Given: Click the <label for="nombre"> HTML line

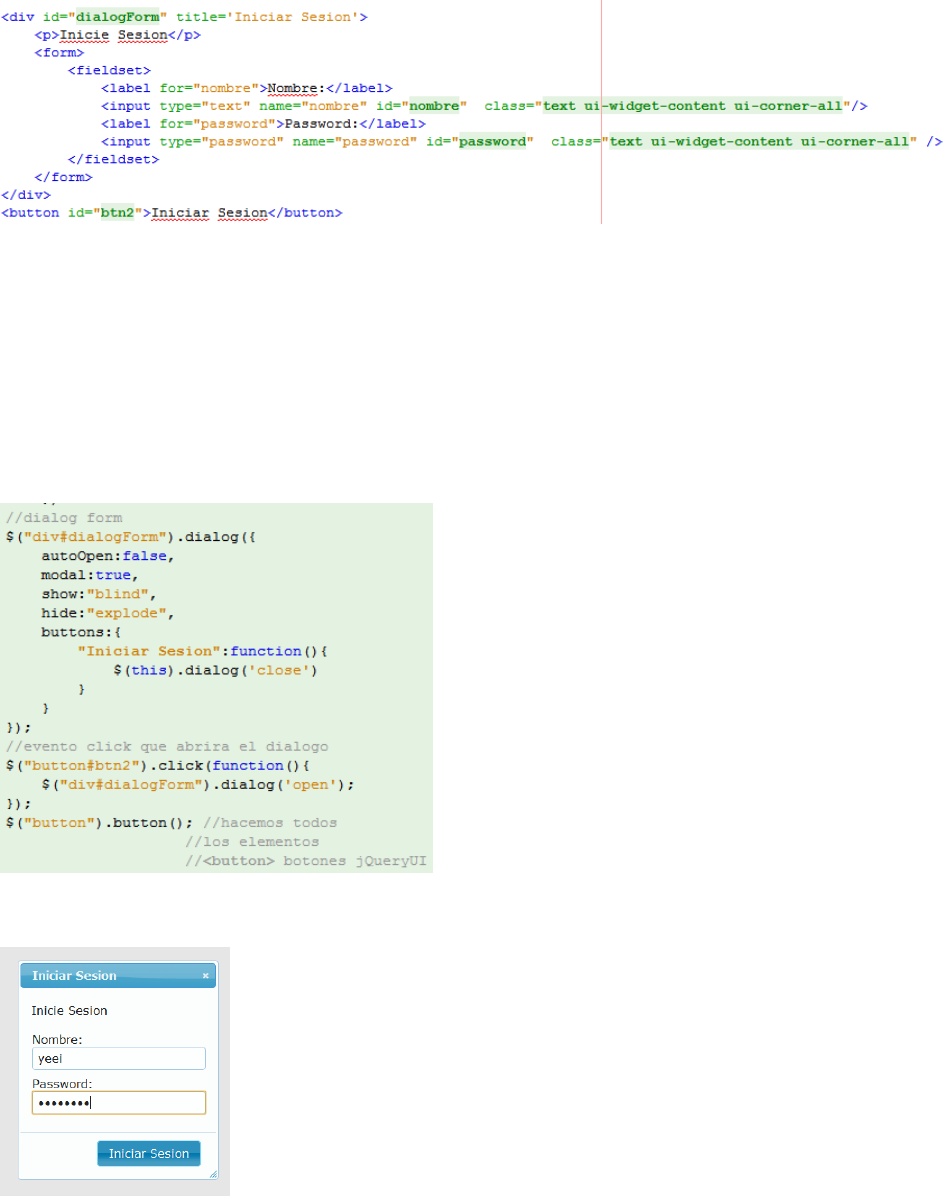Looking at the screenshot, I should (247, 88).
